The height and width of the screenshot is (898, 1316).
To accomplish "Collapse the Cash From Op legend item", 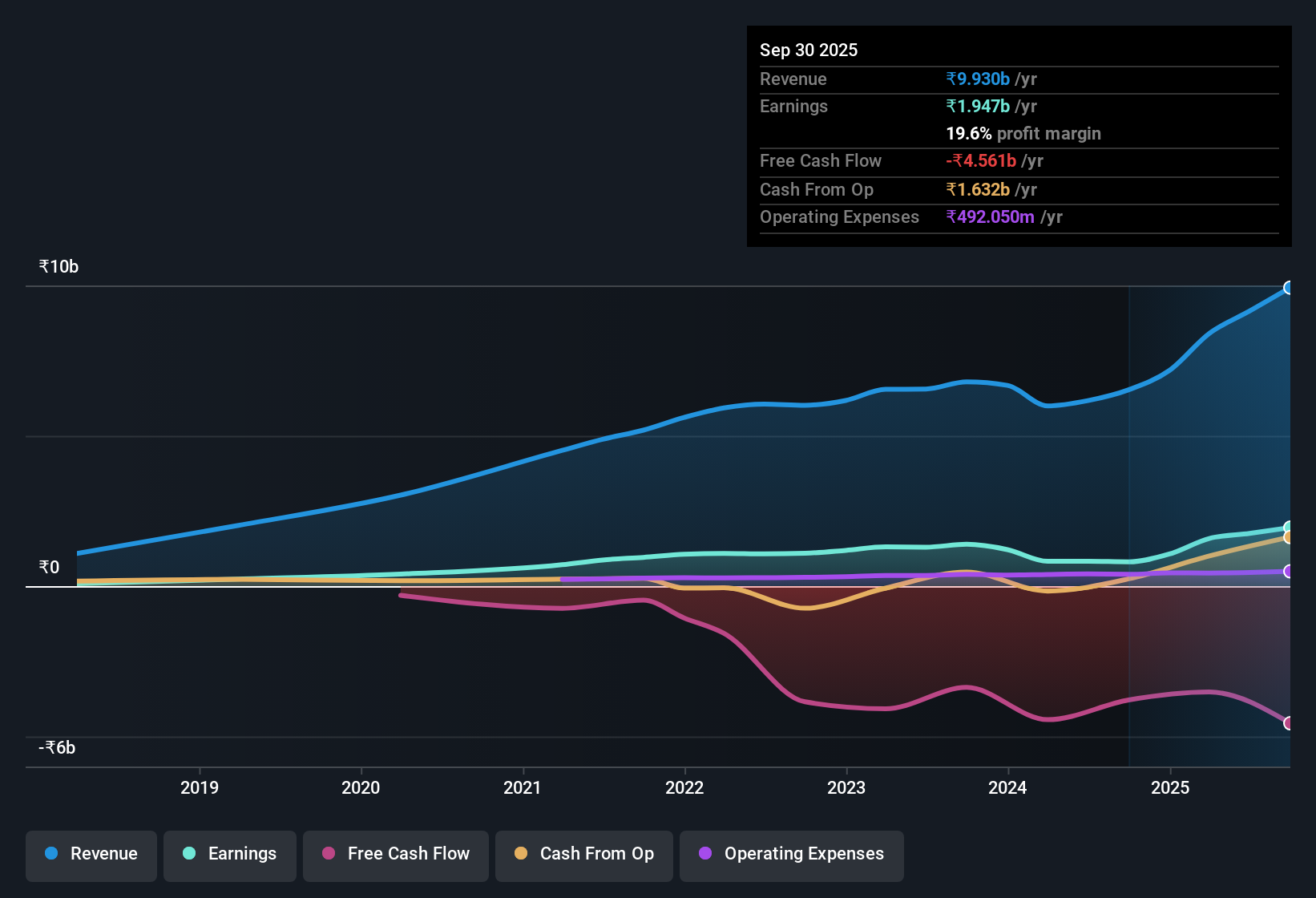I will point(583,854).
